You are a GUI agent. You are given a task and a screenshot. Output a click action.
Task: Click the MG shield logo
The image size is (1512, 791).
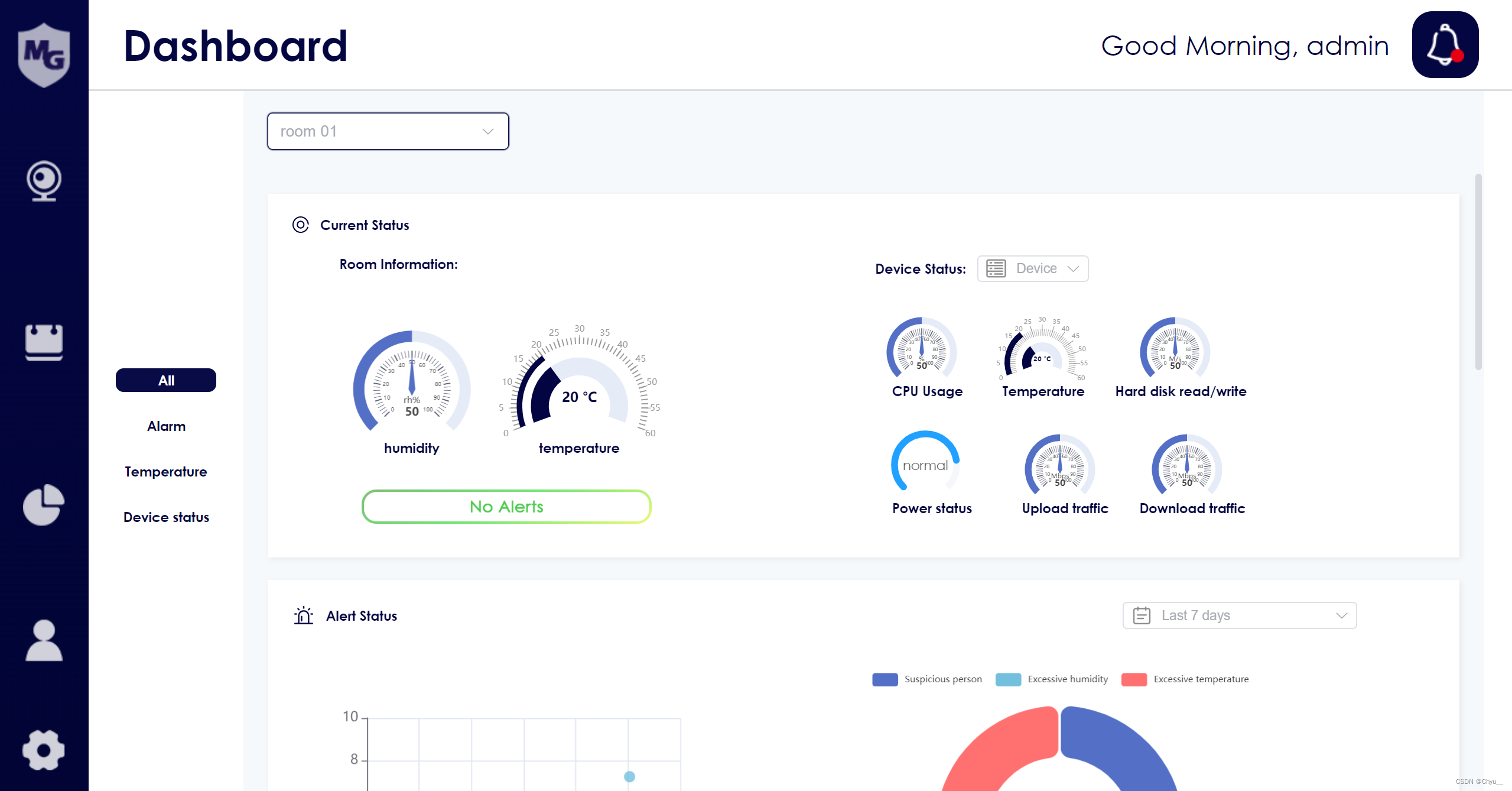pyautogui.click(x=44, y=55)
